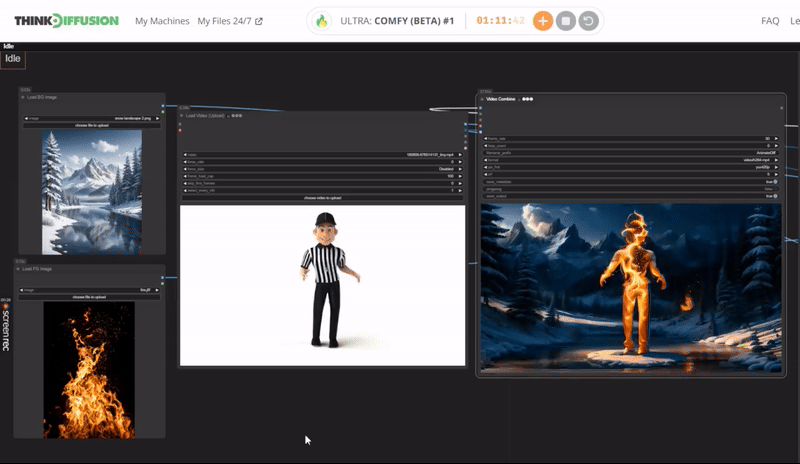Collapse the Load Video (Upload) node dot
This screenshot has width=800, height=464.
click(x=182, y=115)
